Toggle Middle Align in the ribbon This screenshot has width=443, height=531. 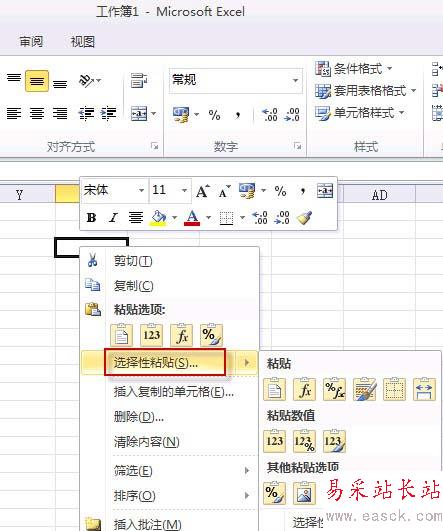(x=37, y=81)
